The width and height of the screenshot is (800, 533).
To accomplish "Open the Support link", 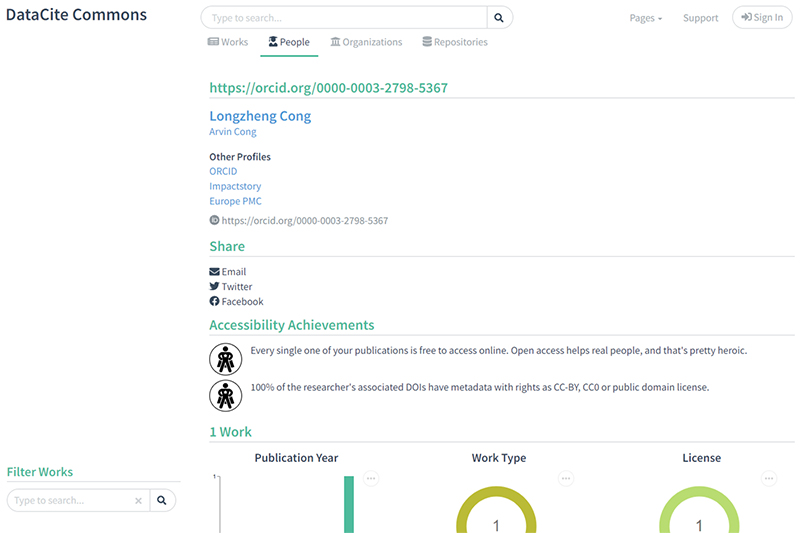I will coord(700,18).
